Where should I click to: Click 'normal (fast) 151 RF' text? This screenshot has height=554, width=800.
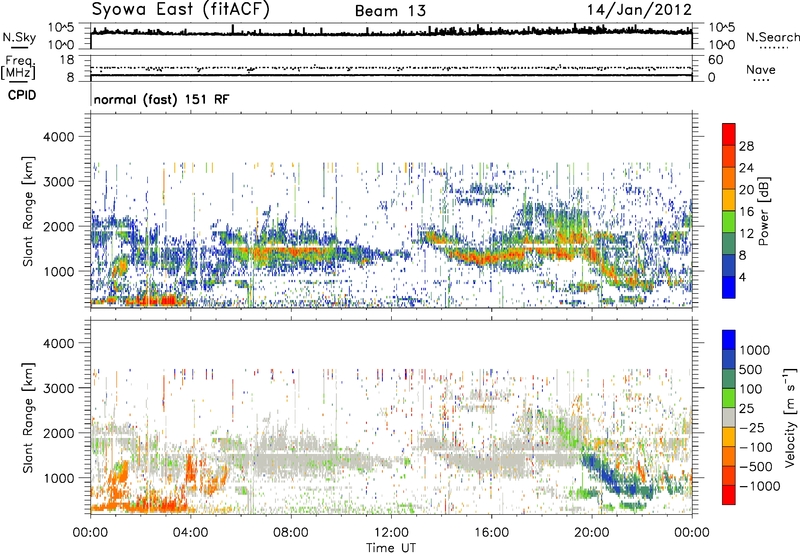pos(162,99)
